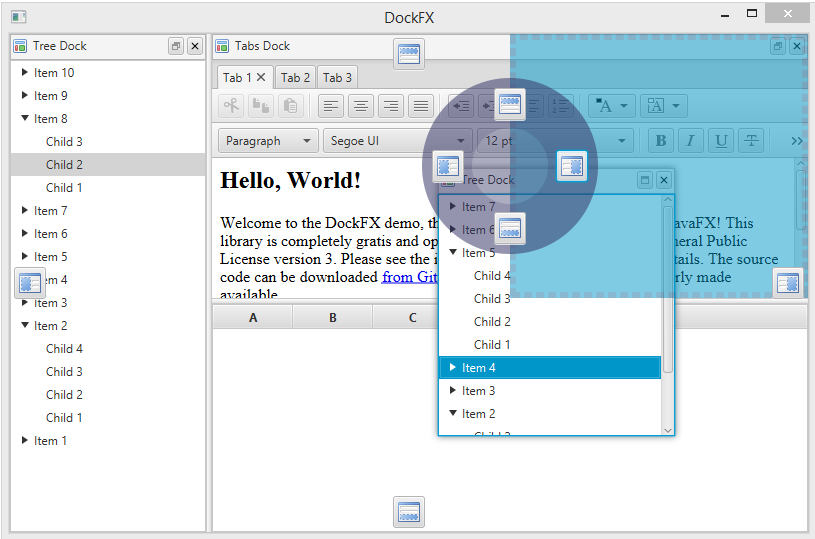Toggle Bold formatting button
The width and height of the screenshot is (815, 539).
coord(661,140)
